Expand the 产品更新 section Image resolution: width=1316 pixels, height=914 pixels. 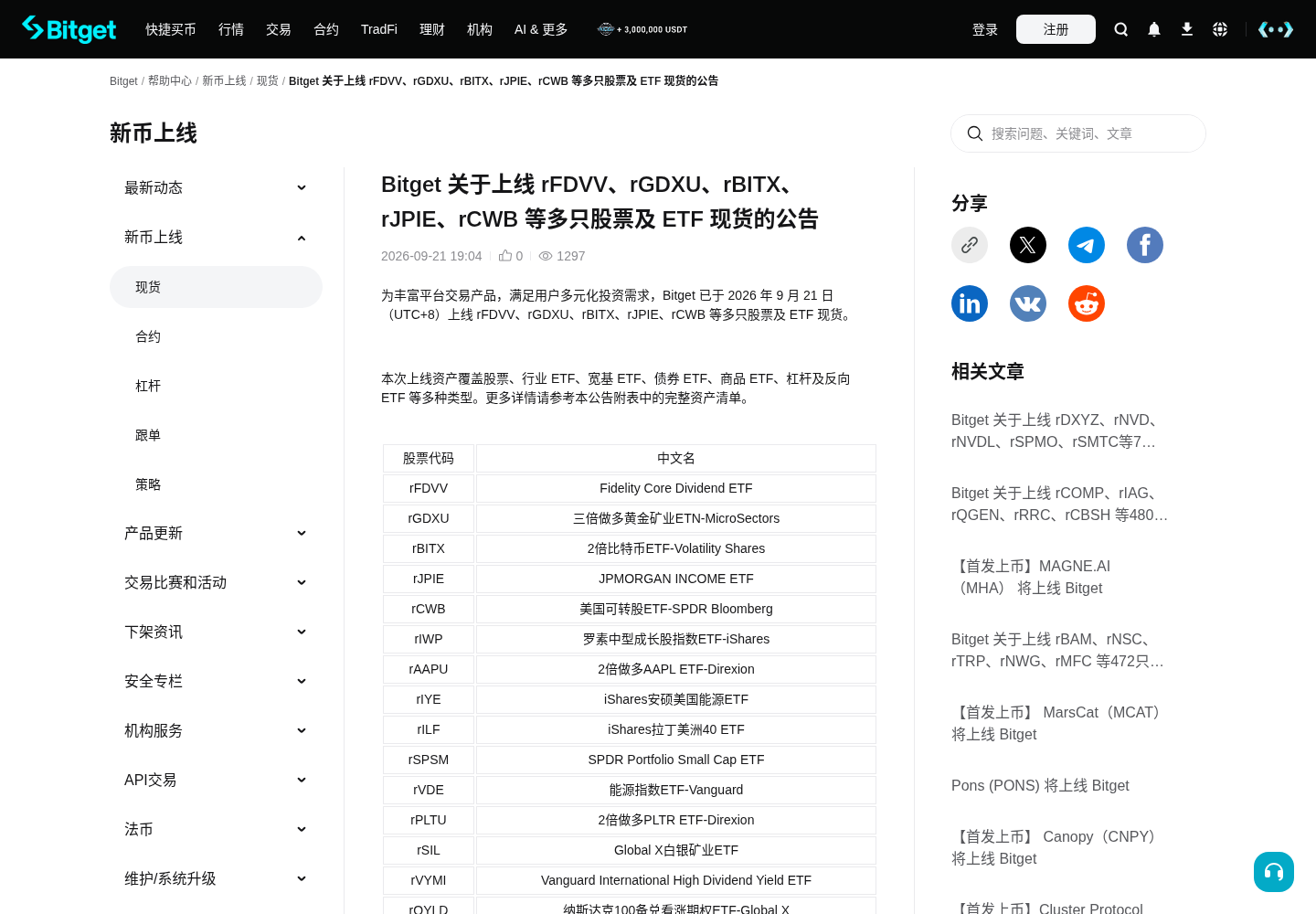[216, 533]
